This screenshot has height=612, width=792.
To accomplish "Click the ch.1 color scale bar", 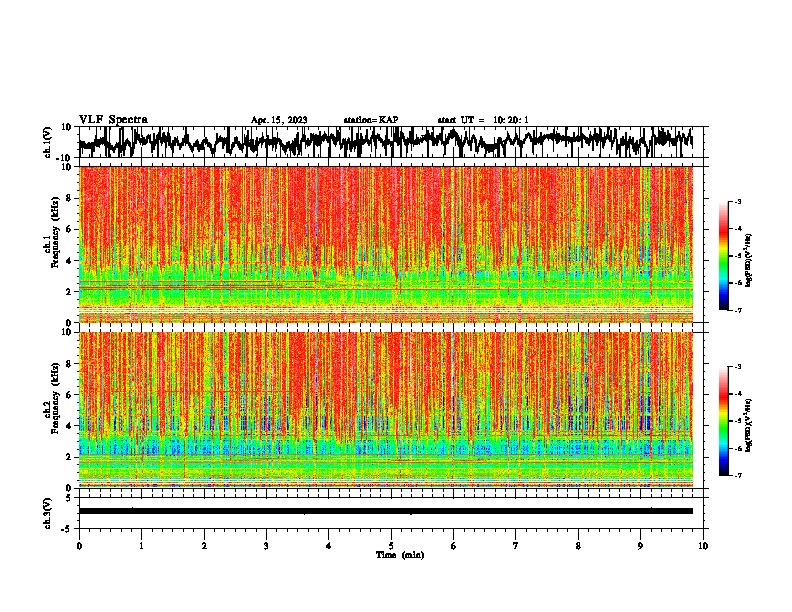I will click(x=723, y=255).
